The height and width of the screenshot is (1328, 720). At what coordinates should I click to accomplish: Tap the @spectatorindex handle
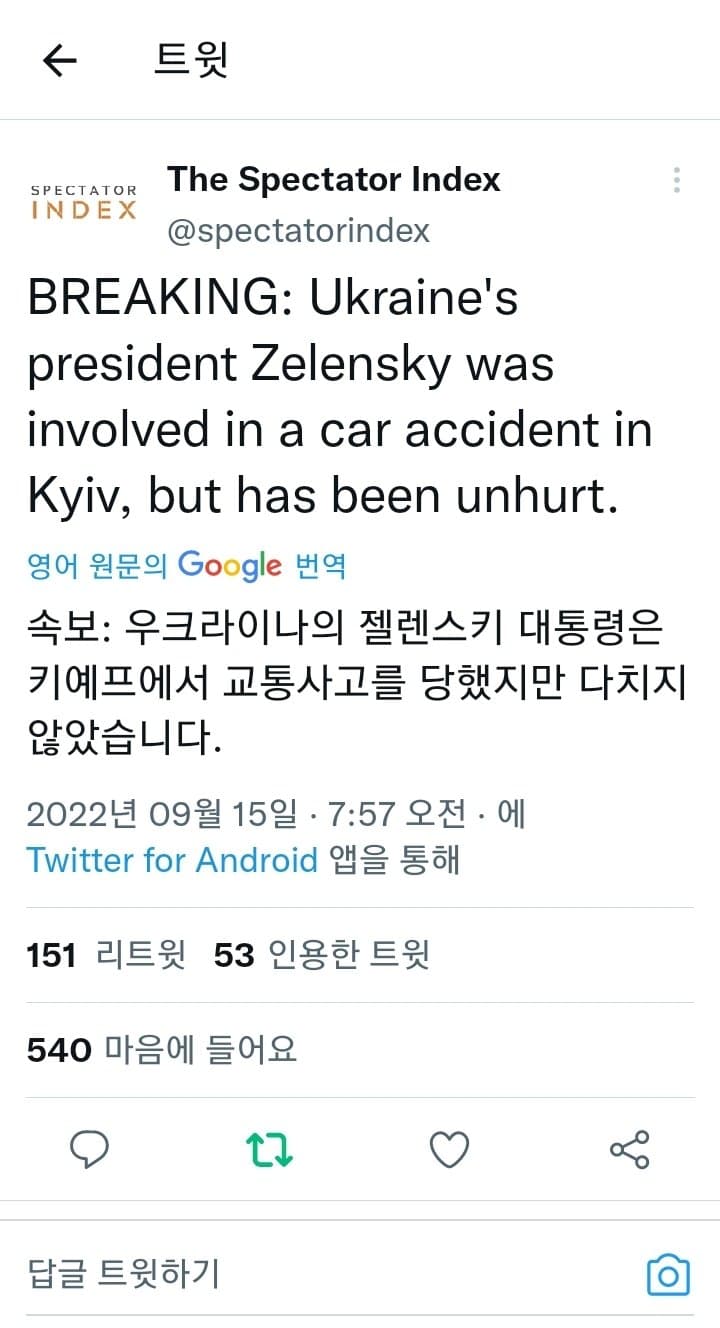point(298,231)
